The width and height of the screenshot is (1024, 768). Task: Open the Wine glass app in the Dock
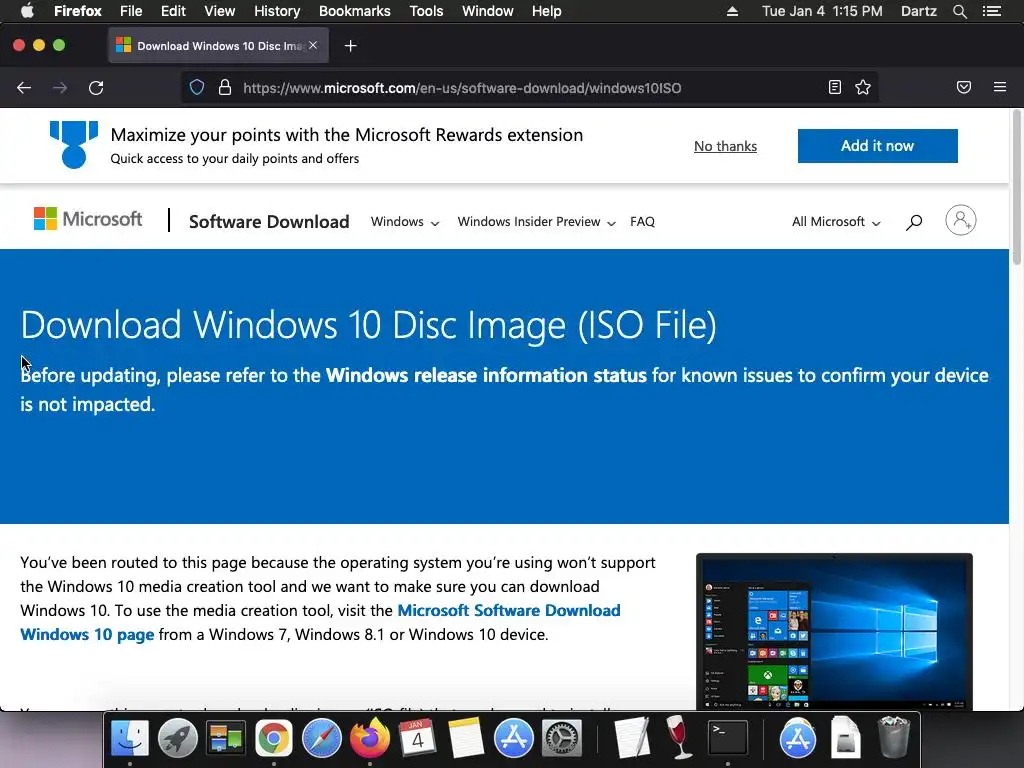(679, 738)
